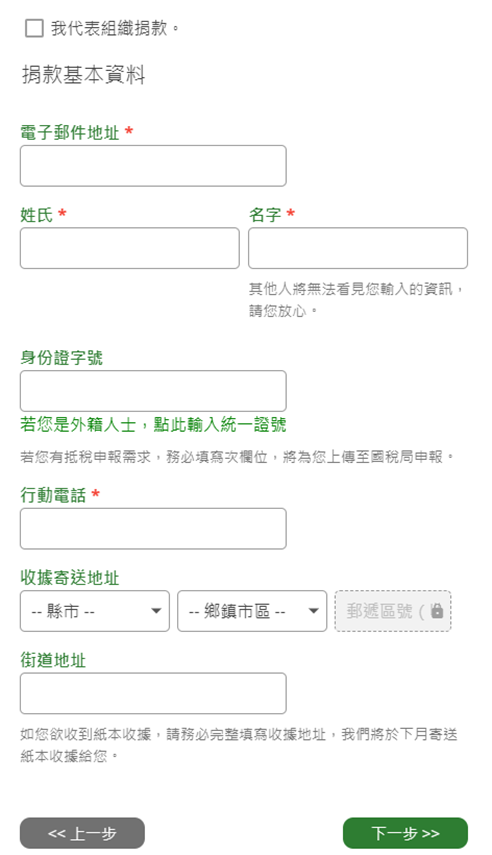Click the 行動電話 input field
The image size is (492, 855).
(153, 528)
